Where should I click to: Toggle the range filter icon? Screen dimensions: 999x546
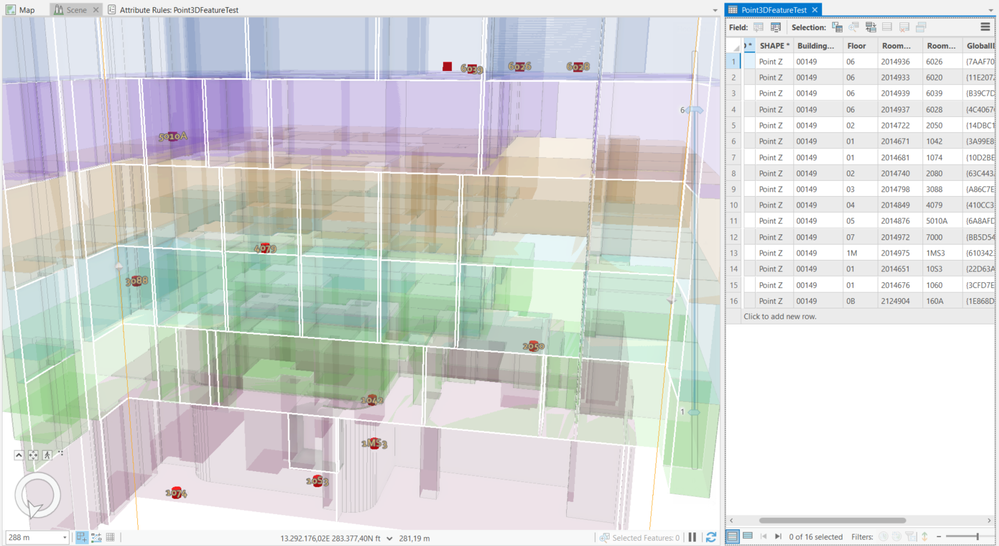click(x=896, y=536)
